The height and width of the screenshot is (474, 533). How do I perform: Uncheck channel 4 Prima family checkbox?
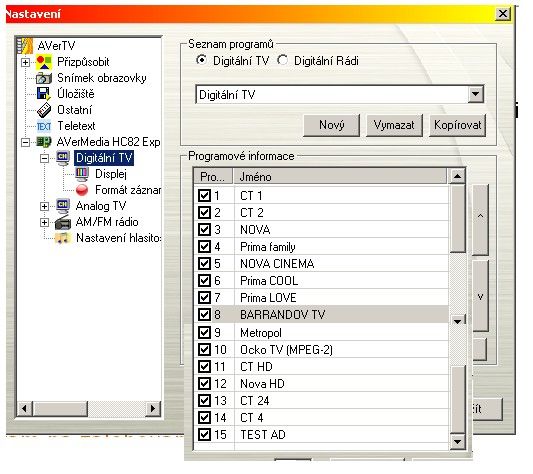point(204,247)
